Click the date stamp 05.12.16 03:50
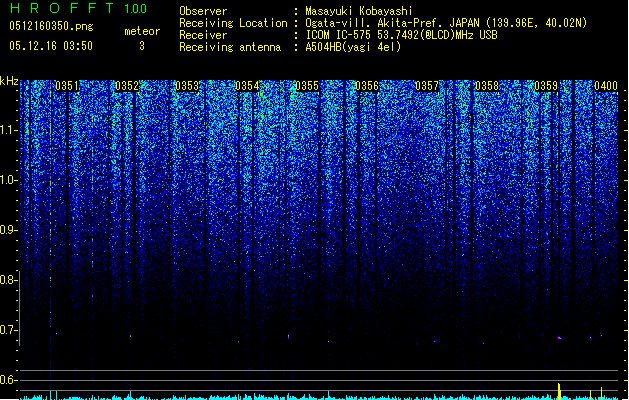Viewport: 629px width, 400px height. click(x=51, y=46)
